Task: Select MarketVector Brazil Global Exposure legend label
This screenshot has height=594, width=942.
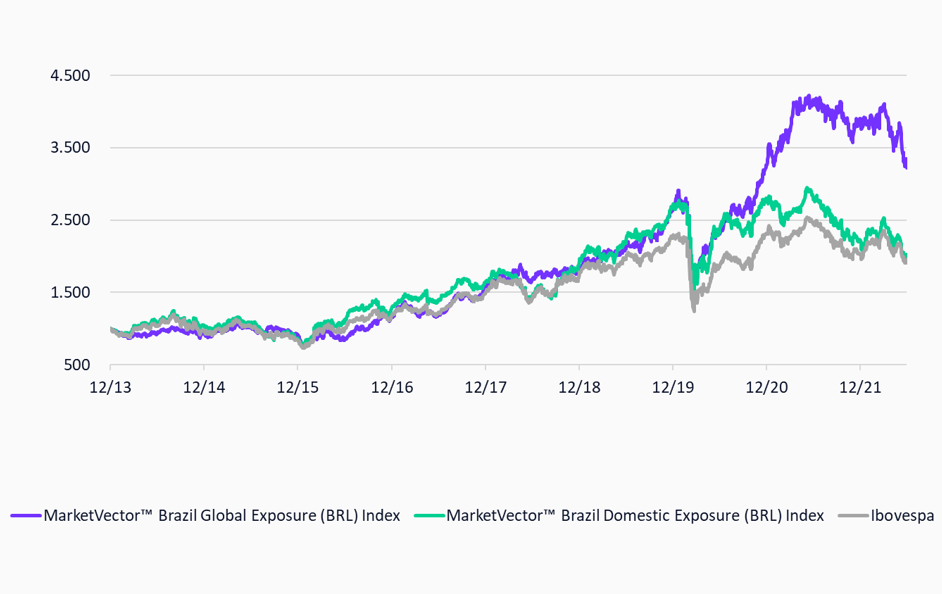Action: click(221, 516)
